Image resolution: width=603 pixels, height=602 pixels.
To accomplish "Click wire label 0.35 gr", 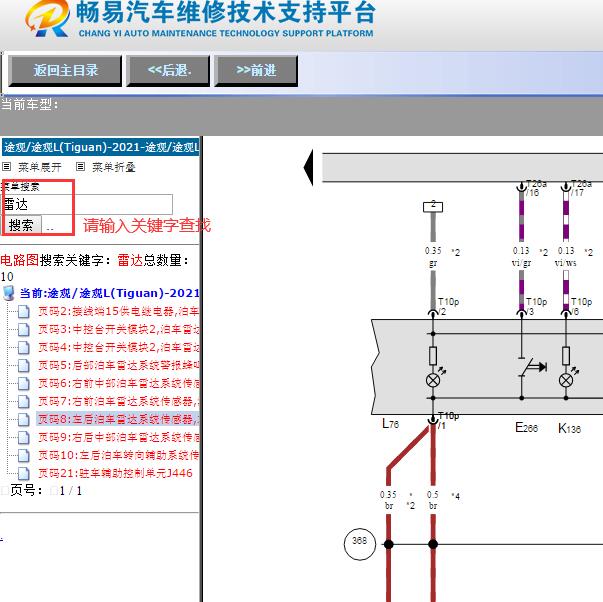I will (433, 257).
